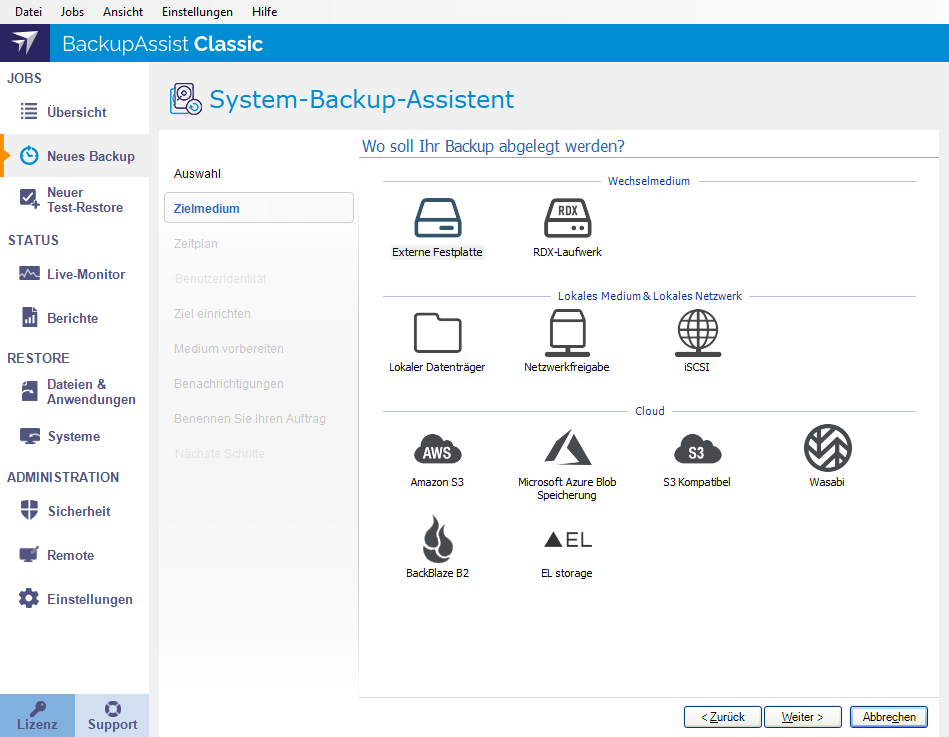949x737 pixels.
Task: Cancel the wizard with Abbrechen
Action: 888,717
